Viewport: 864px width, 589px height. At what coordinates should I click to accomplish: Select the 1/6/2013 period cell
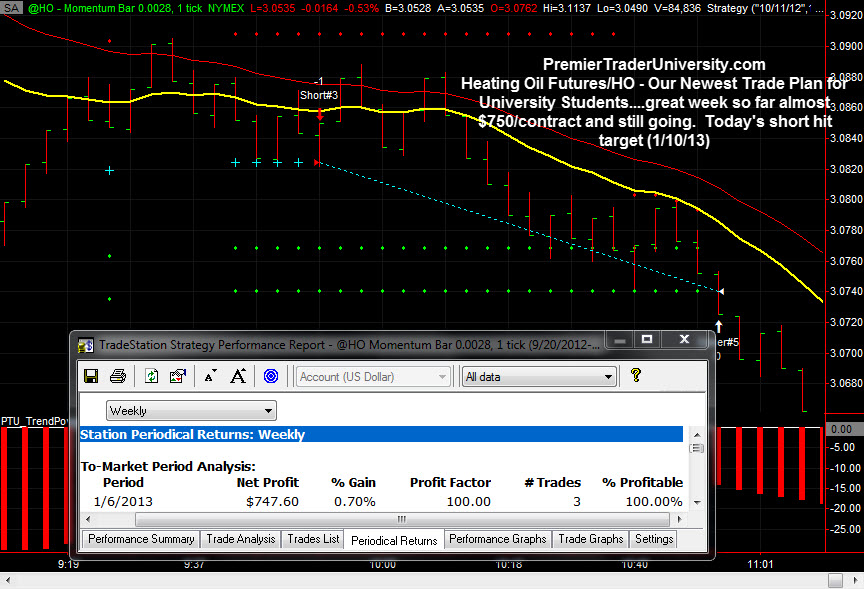coord(123,501)
